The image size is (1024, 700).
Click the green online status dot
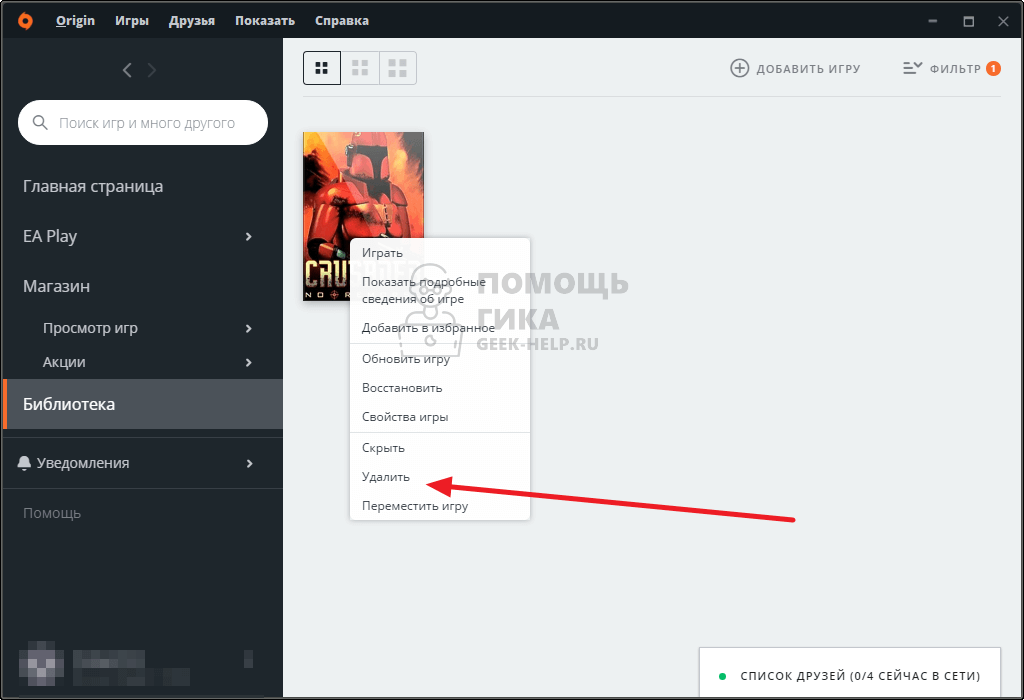[722, 676]
